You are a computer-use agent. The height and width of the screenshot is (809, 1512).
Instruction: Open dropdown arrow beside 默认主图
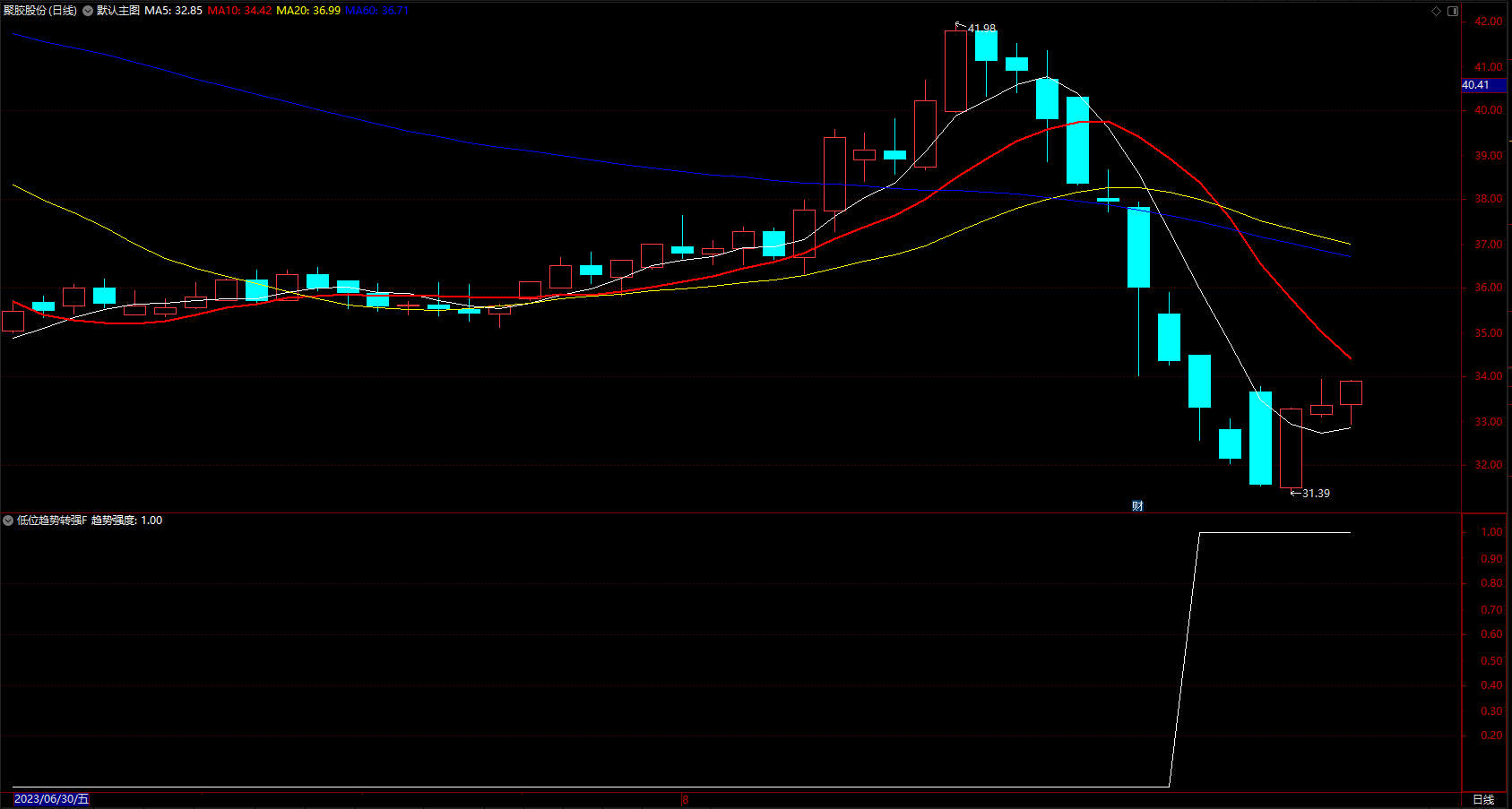coord(88,11)
